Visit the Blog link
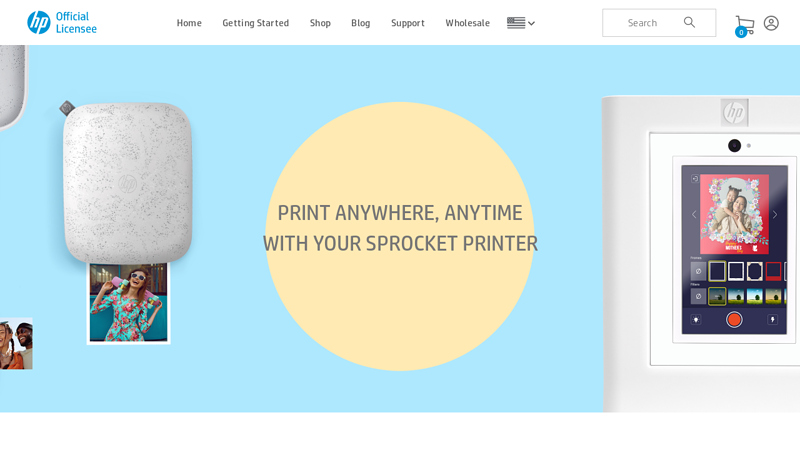Viewport: 800px width, 450px height. tap(360, 23)
